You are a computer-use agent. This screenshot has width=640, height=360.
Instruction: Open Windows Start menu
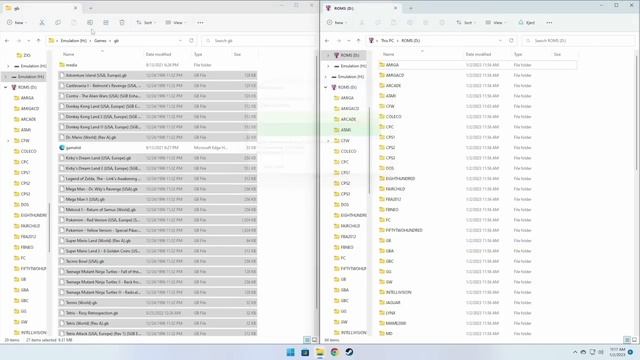(290, 352)
